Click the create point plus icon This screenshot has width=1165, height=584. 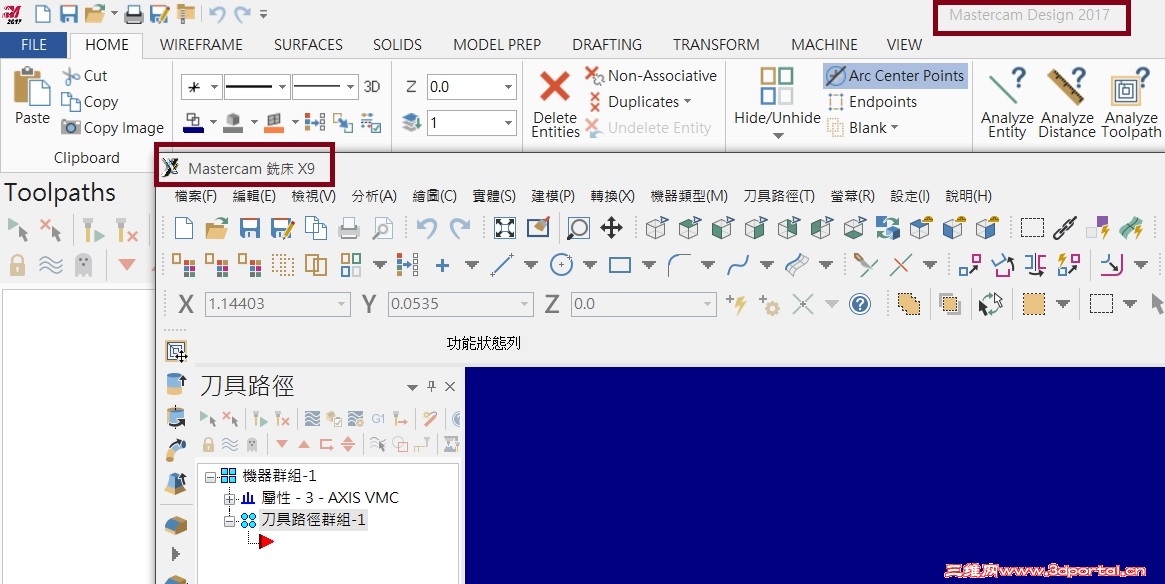click(x=442, y=265)
